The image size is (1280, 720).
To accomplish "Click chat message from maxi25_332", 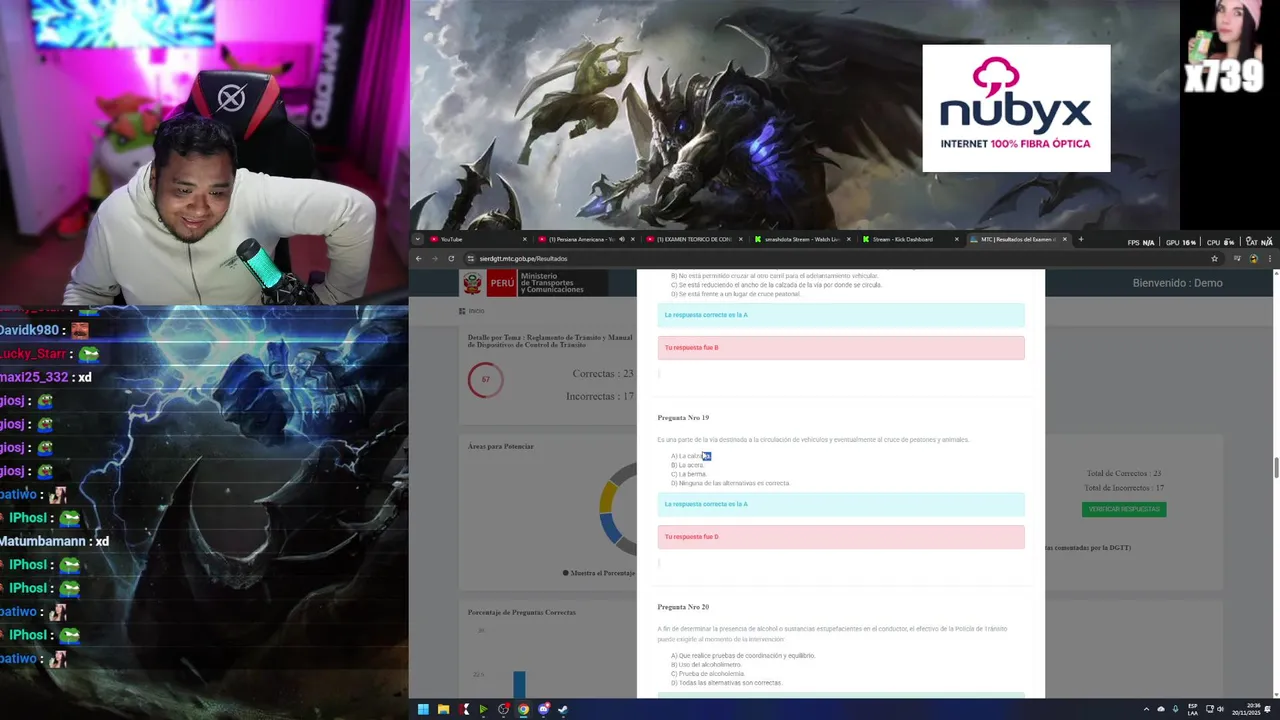I will (46, 377).
